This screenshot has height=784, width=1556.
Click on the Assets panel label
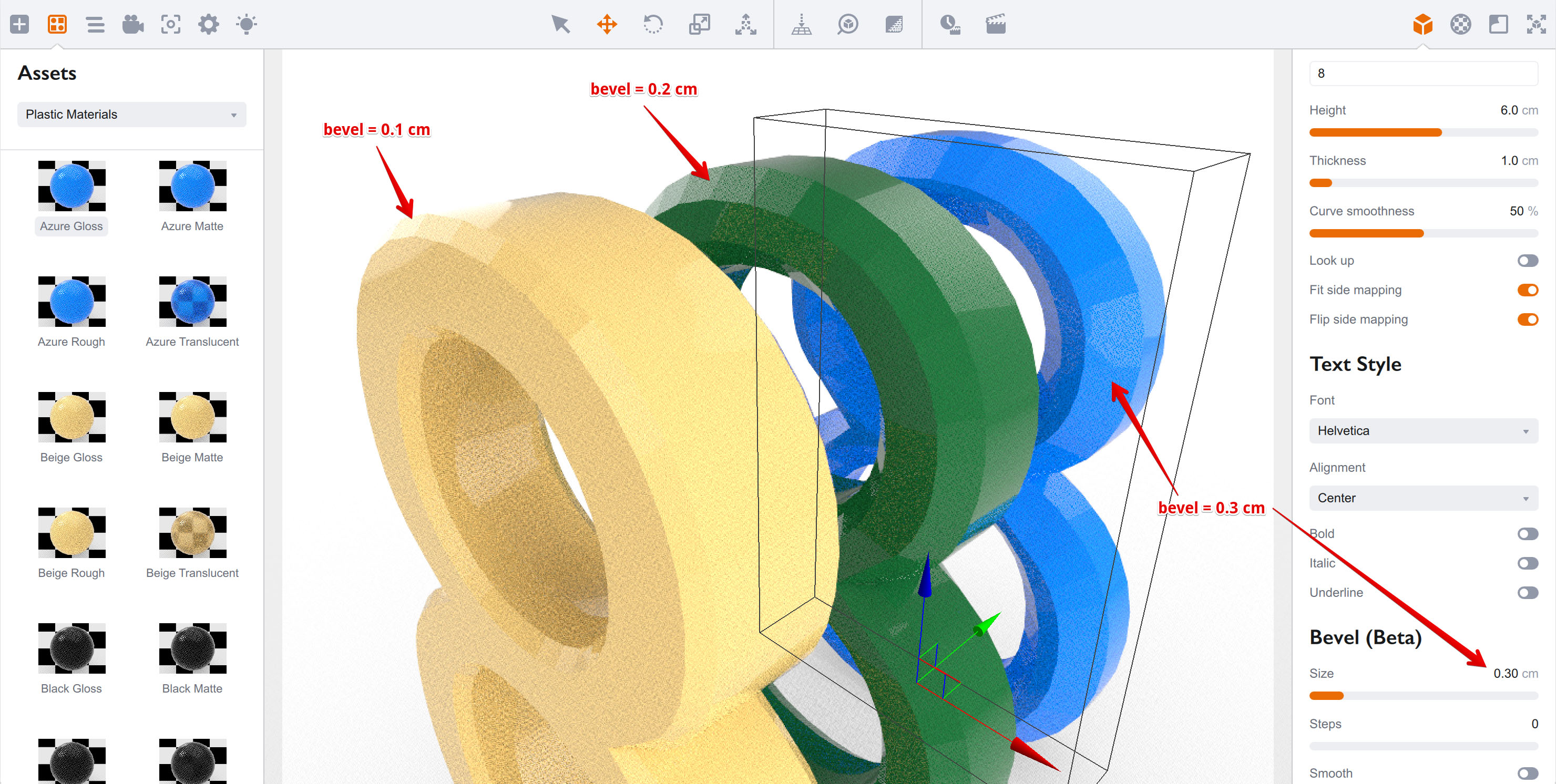coord(48,73)
